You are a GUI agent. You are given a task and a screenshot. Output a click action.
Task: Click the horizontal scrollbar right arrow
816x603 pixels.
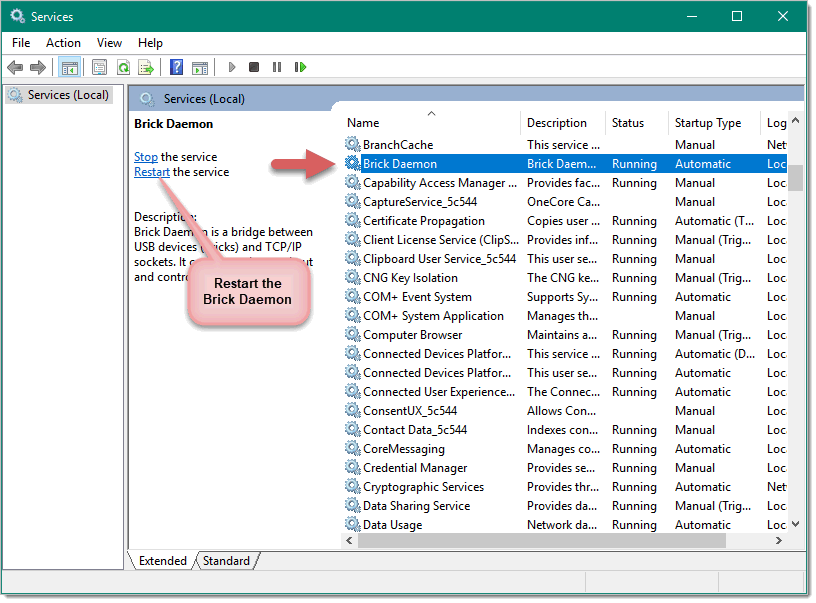(779, 541)
